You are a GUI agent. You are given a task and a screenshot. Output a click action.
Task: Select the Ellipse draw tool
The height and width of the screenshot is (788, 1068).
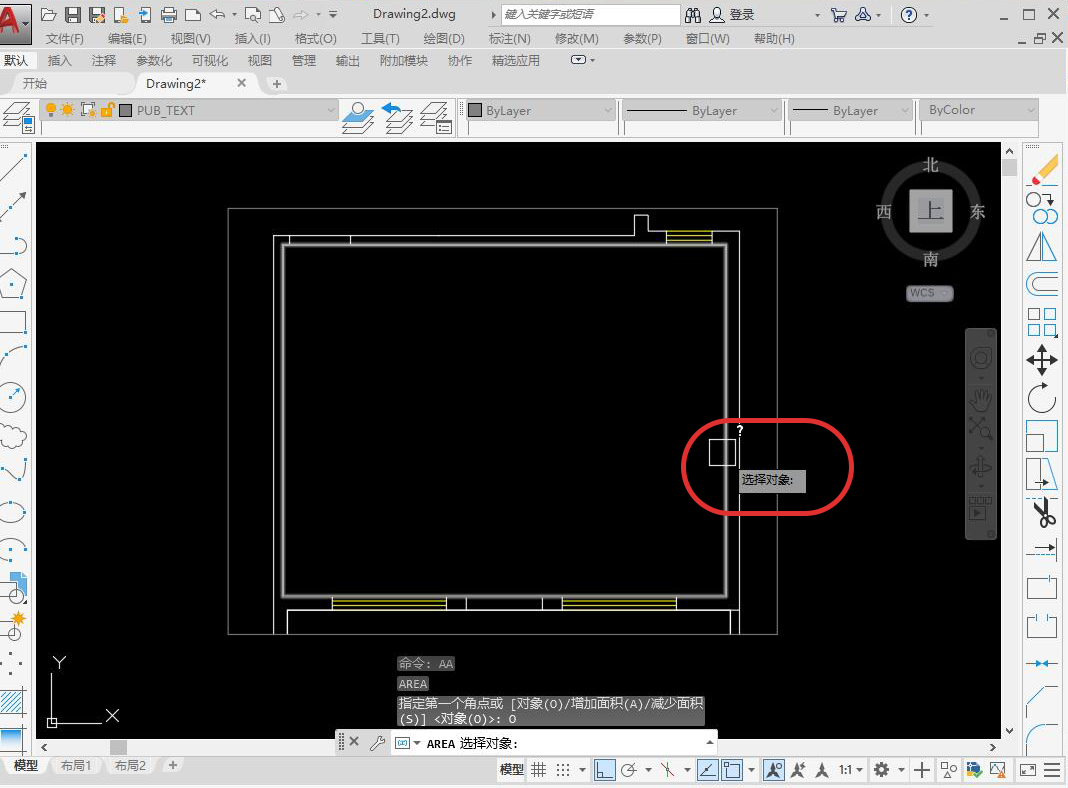(14, 511)
